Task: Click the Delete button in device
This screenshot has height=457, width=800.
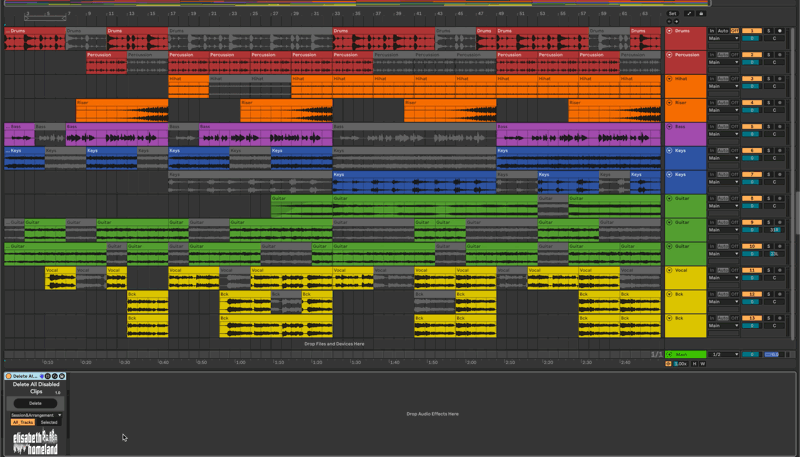Action: (x=35, y=403)
